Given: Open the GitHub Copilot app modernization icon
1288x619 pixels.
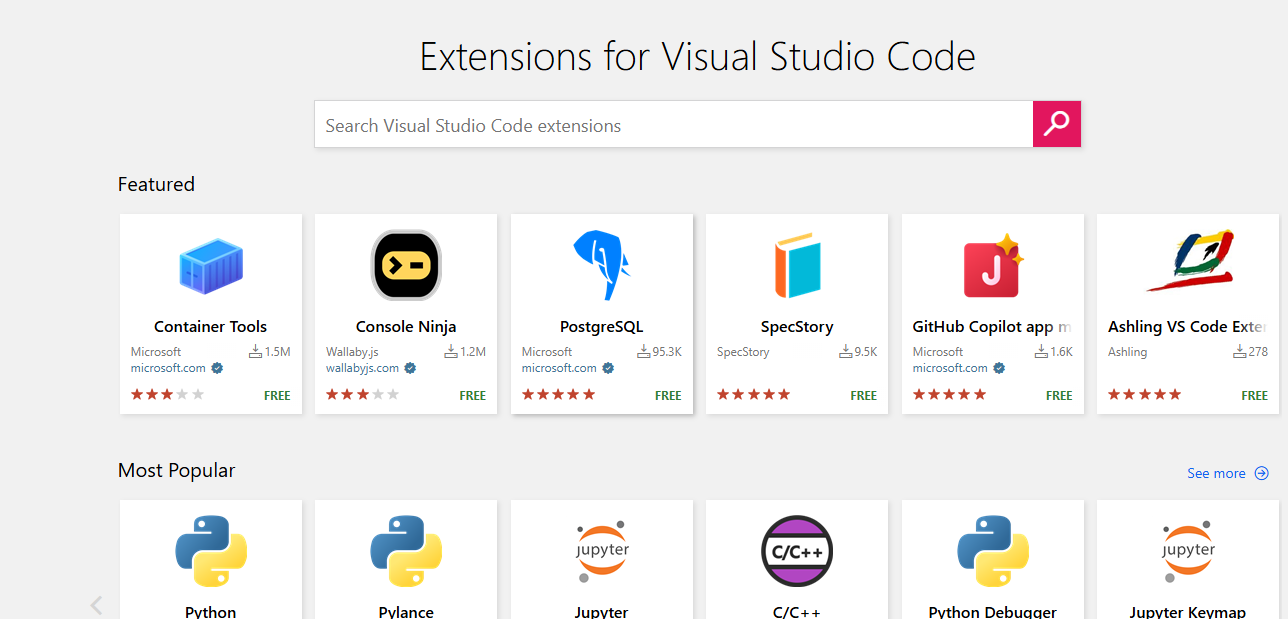Looking at the screenshot, I should point(991,266).
